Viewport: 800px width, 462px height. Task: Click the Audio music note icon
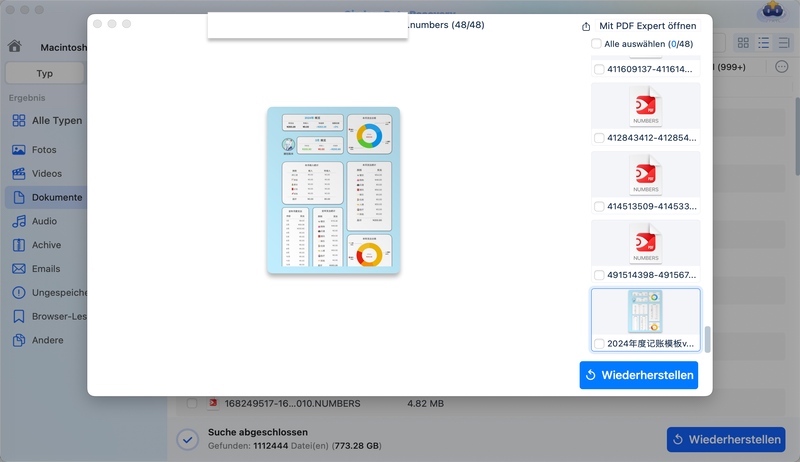(19, 221)
